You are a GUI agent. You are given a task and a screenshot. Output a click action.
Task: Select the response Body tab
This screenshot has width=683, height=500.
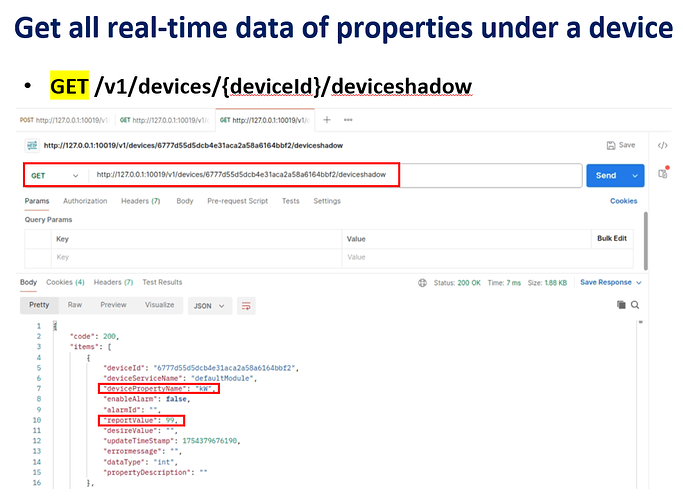coord(28,282)
